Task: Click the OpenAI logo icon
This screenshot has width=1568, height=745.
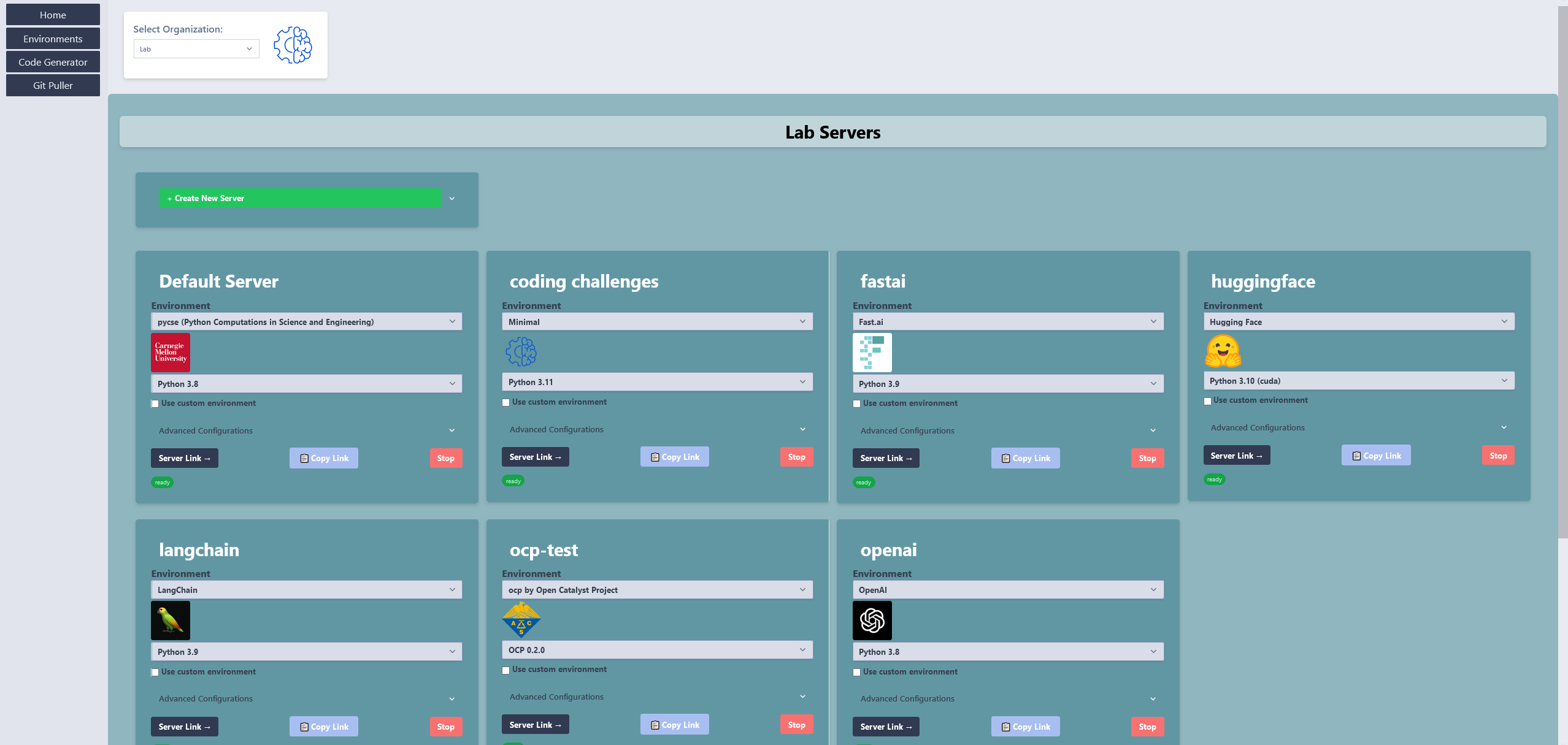Action: click(872, 621)
